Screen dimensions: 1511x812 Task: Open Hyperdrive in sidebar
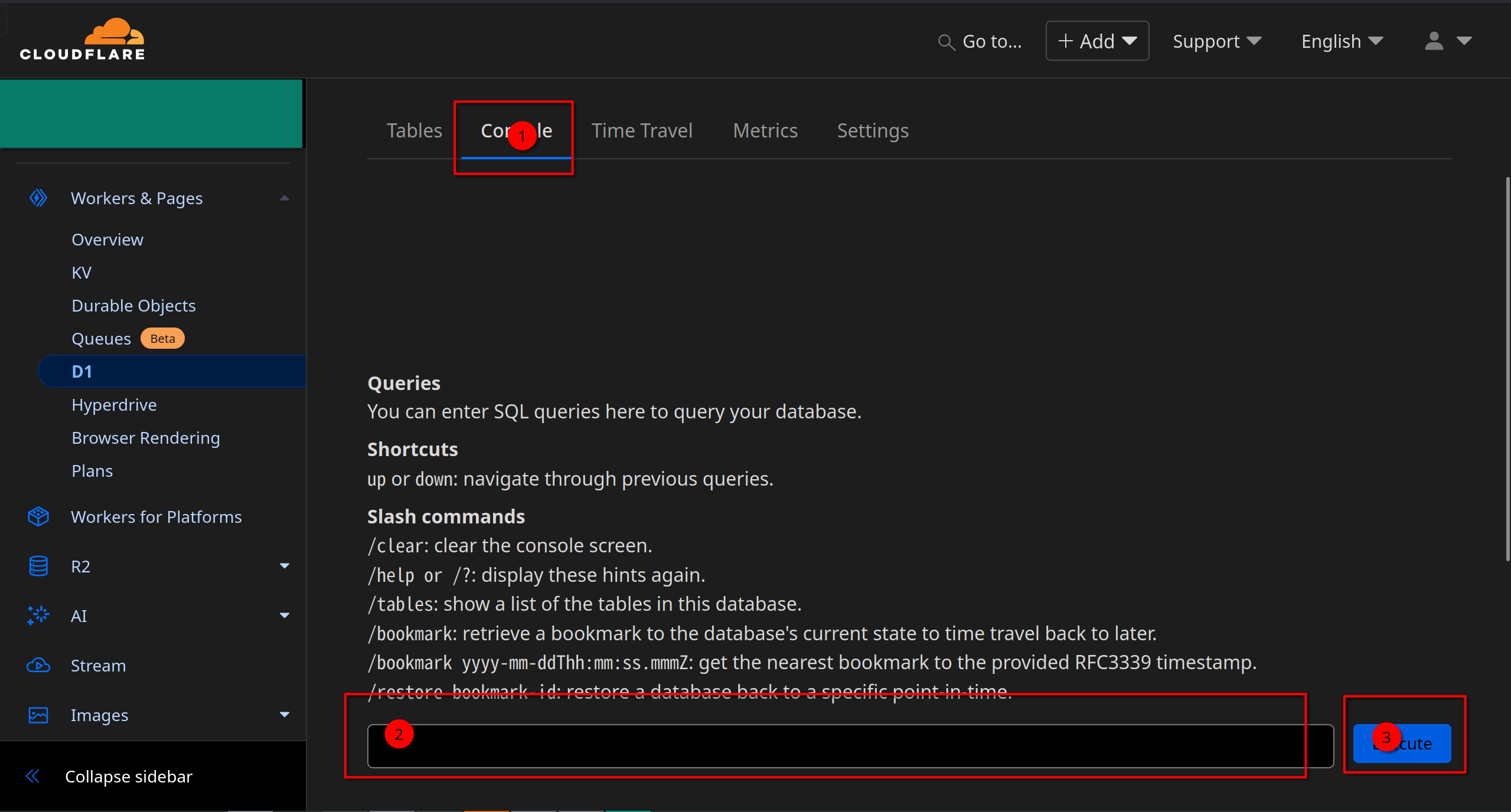(114, 405)
